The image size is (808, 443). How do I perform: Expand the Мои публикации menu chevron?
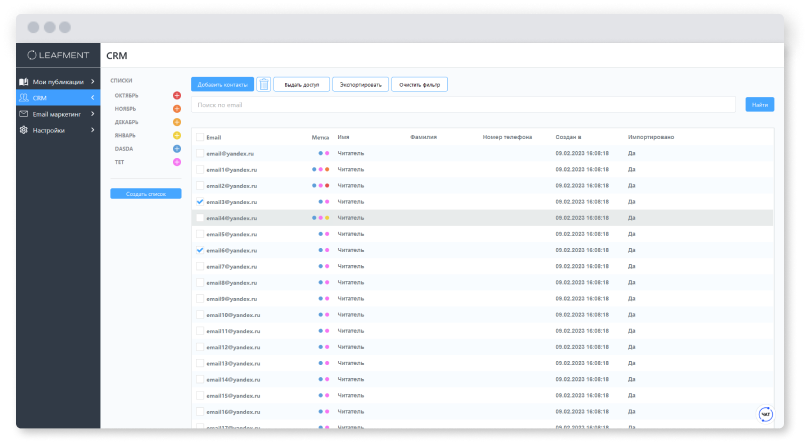tap(93, 81)
